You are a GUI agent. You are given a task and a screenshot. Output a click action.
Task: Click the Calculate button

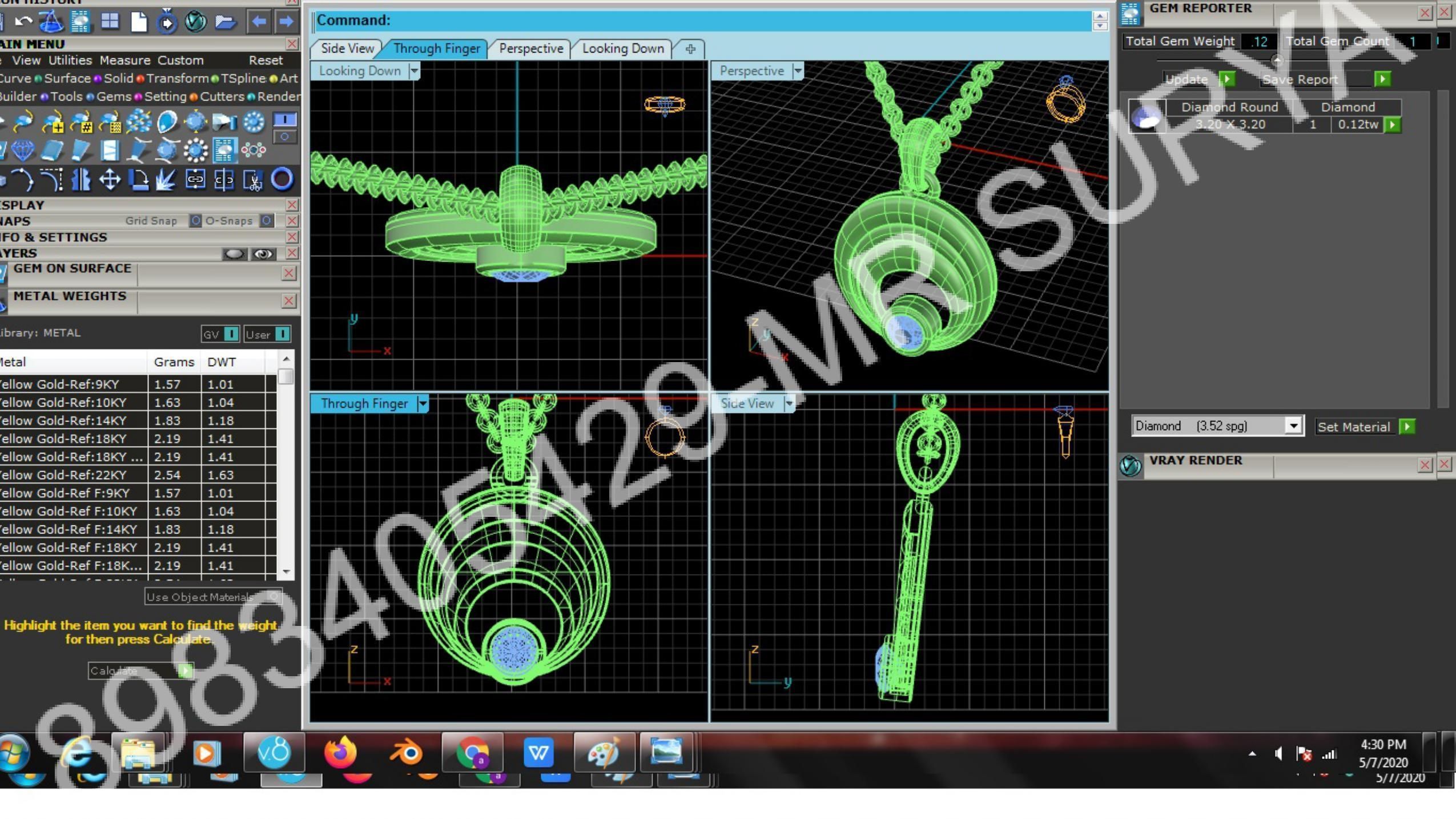[x=140, y=671]
